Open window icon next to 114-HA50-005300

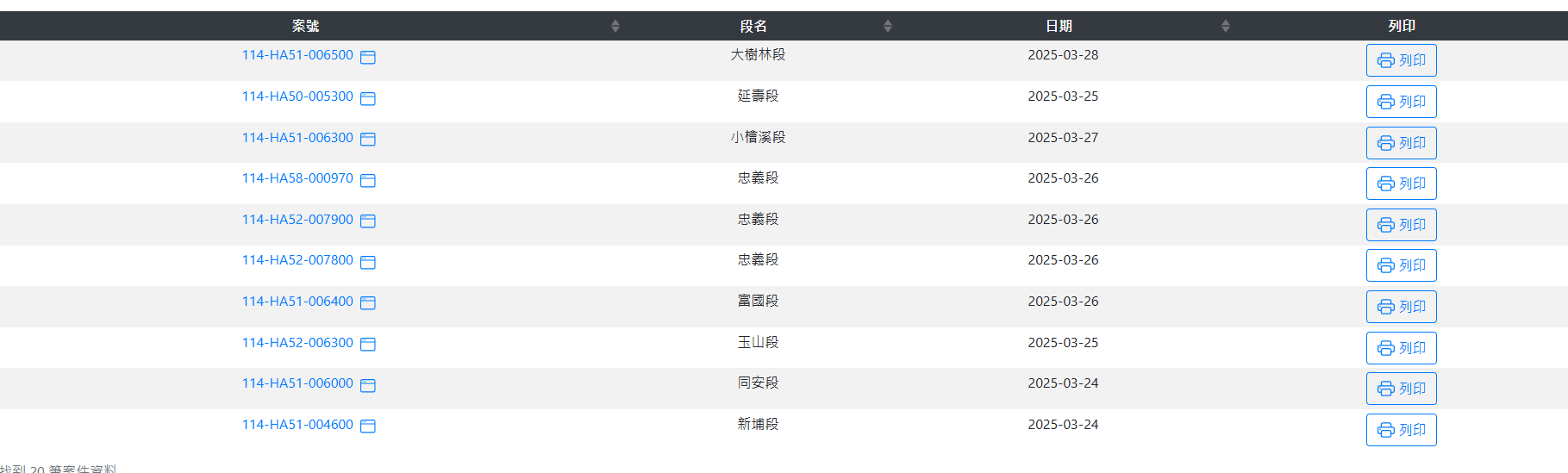367,98
